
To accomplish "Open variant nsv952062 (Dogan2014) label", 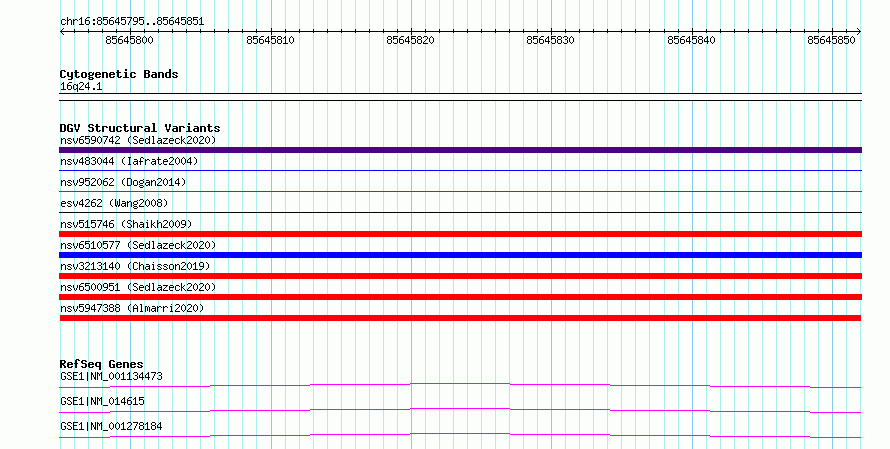I will tap(123, 182).
